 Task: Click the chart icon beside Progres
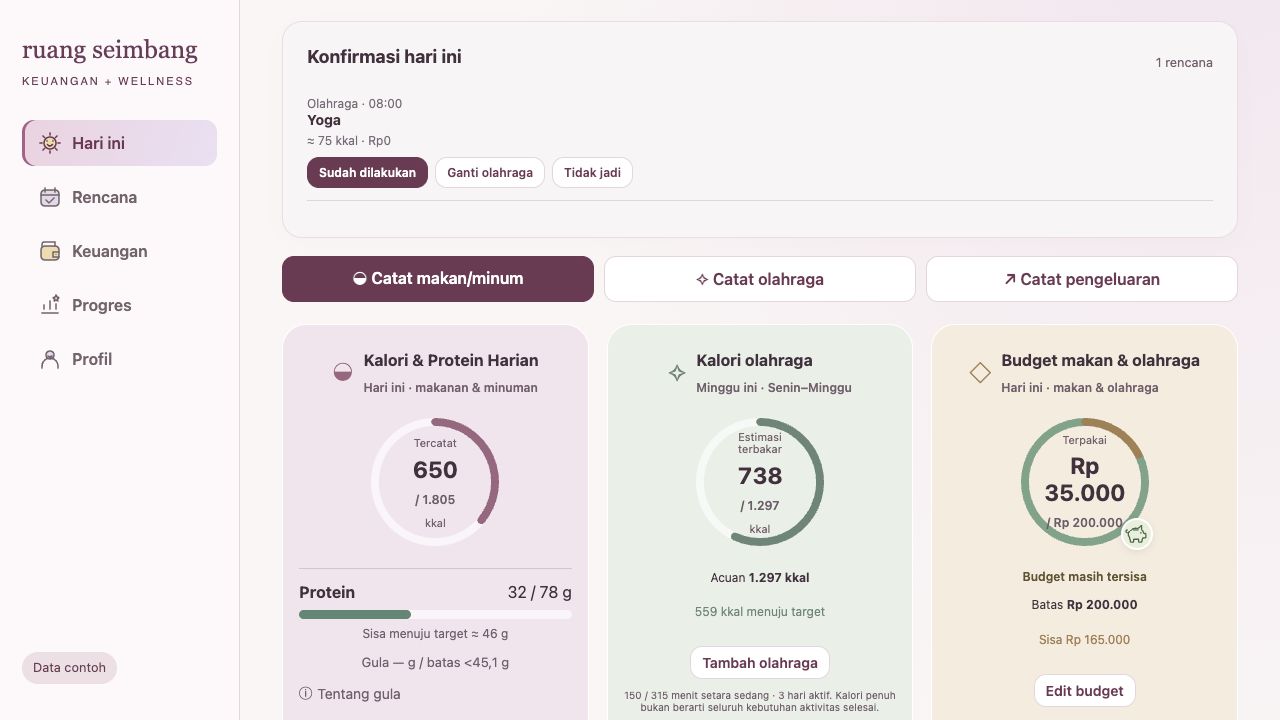click(x=50, y=305)
